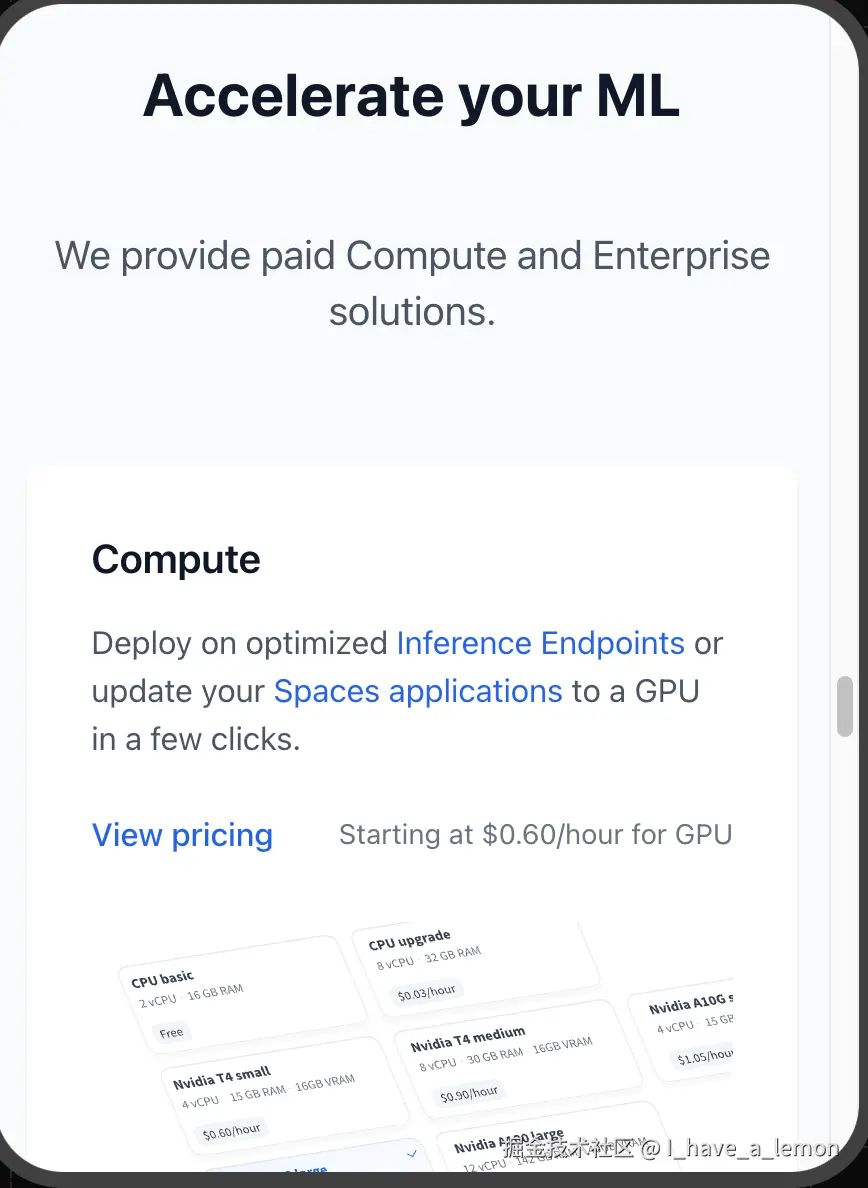This screenshot has width=868, height=1188.
Task: Choose the Nvidia T4 medium card
Action: [518, 1060]
